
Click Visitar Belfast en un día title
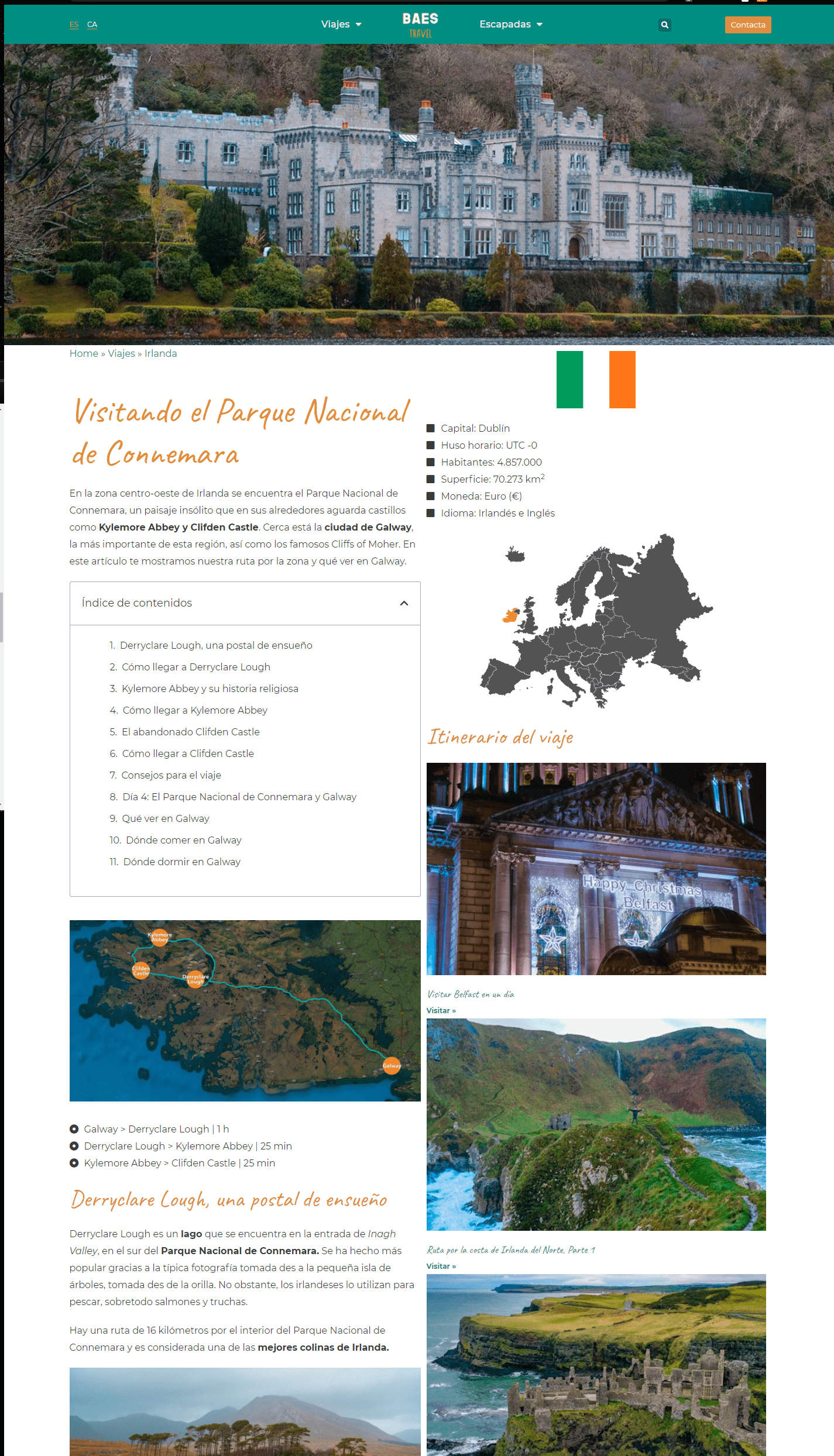click(471, 994)
